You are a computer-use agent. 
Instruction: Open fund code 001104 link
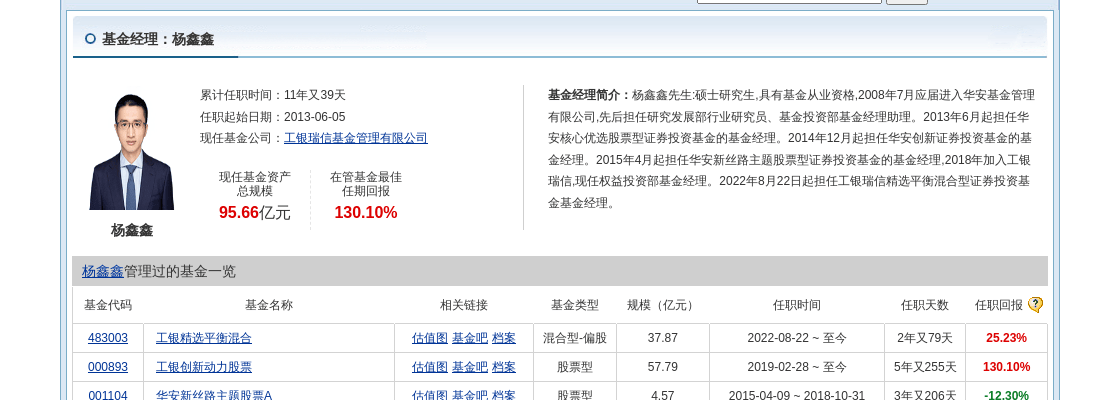tap(108, 395)
